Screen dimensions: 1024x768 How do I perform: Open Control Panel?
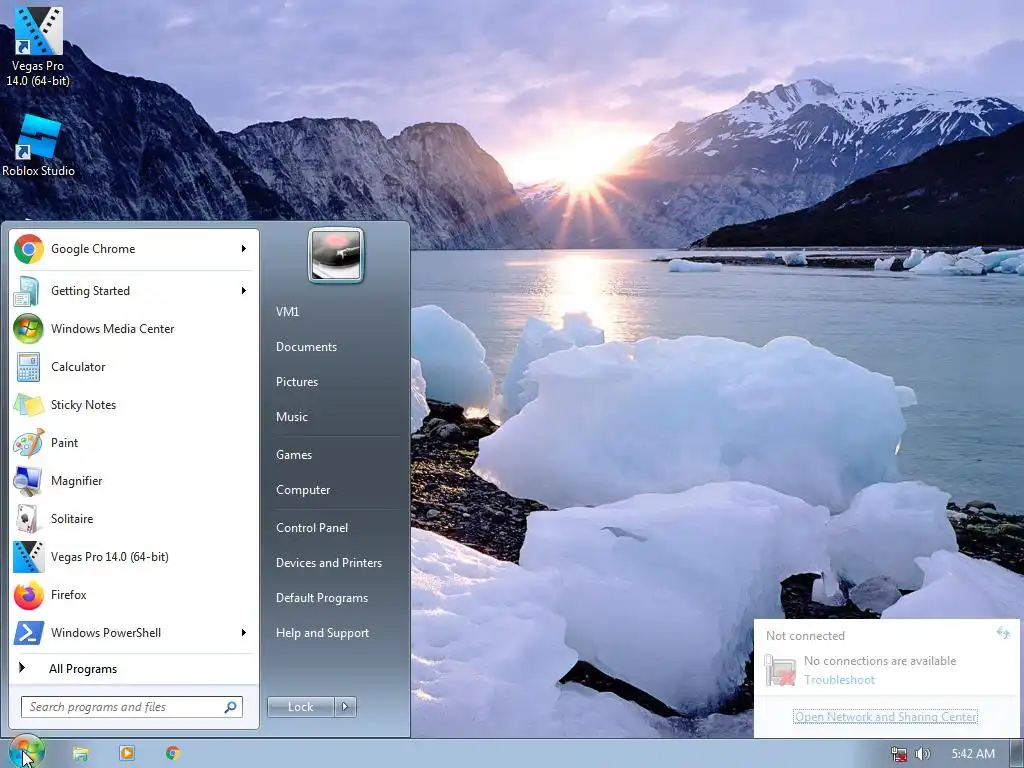312,528
